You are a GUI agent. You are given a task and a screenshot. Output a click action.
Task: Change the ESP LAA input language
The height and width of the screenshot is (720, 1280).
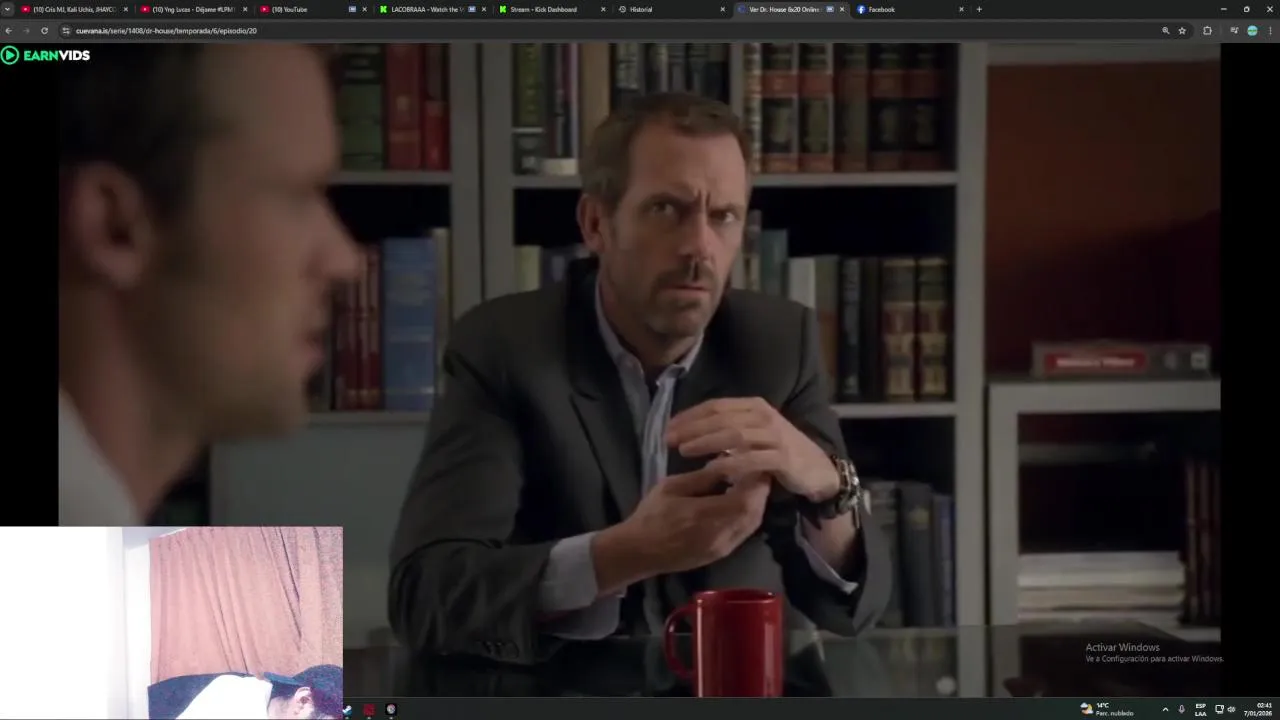coord(1201,709)
